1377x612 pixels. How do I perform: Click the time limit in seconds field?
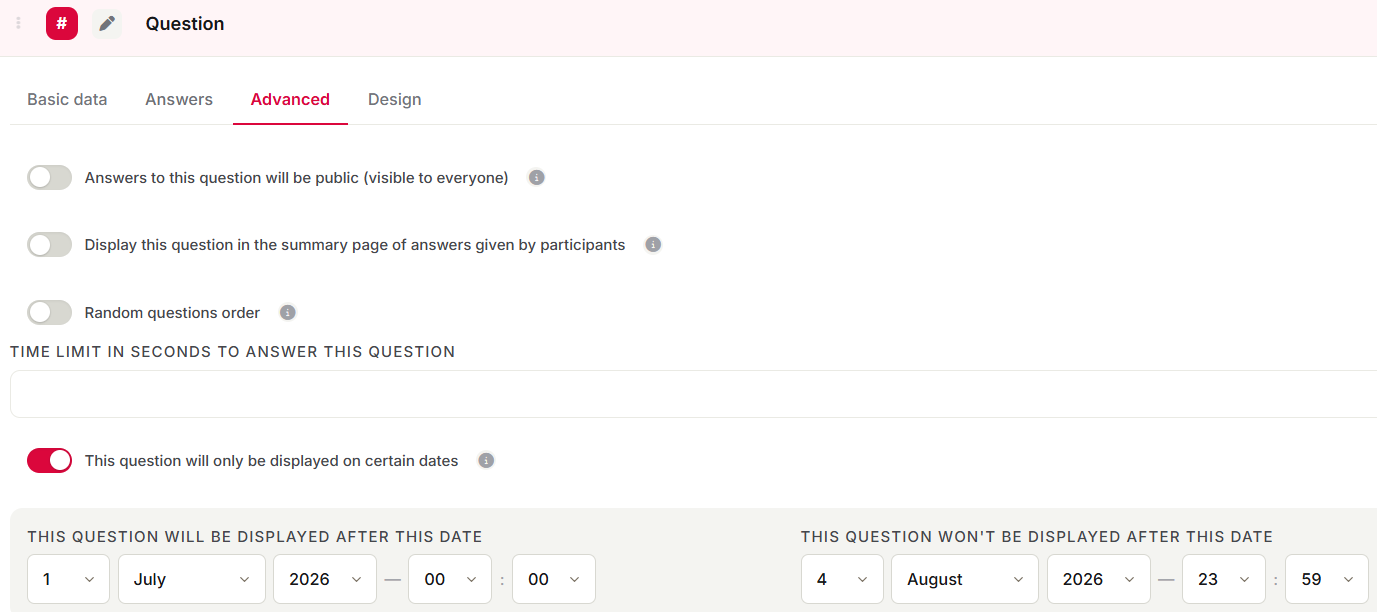coord(694,394)
